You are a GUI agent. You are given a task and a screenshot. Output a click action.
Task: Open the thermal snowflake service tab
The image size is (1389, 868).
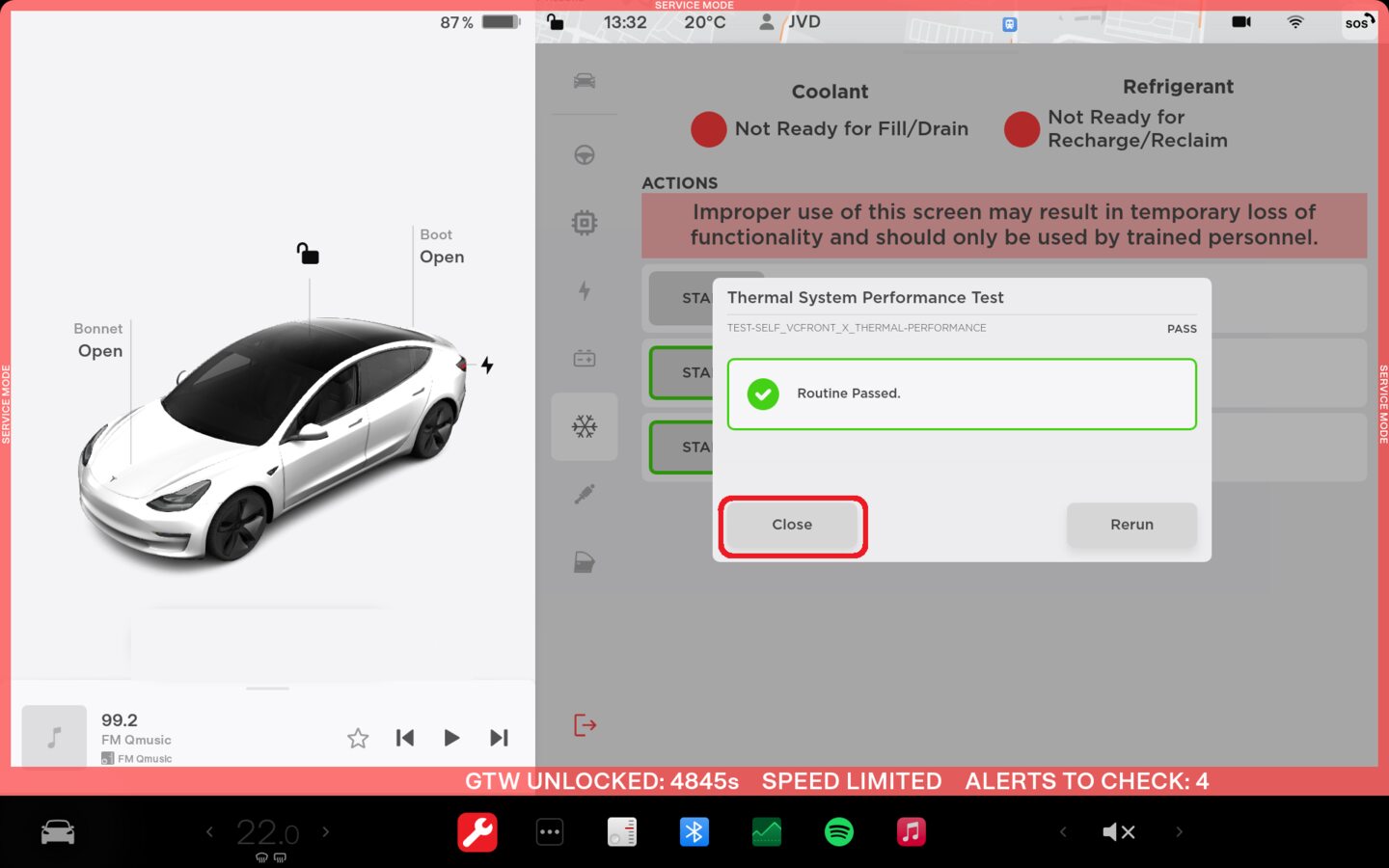coord(585,426)
